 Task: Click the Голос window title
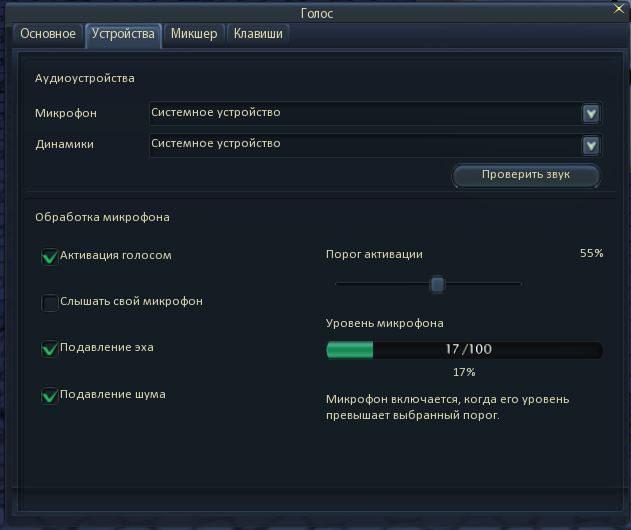point(317,14)
